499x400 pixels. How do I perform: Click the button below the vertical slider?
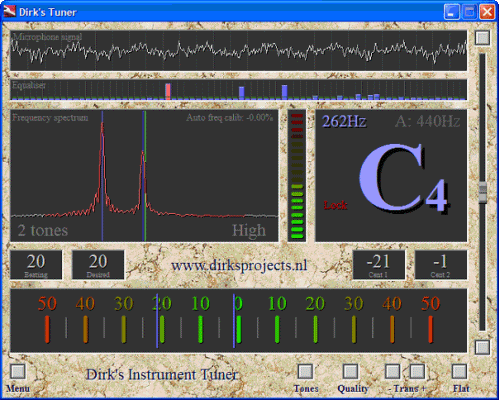[x=482, y=347]
